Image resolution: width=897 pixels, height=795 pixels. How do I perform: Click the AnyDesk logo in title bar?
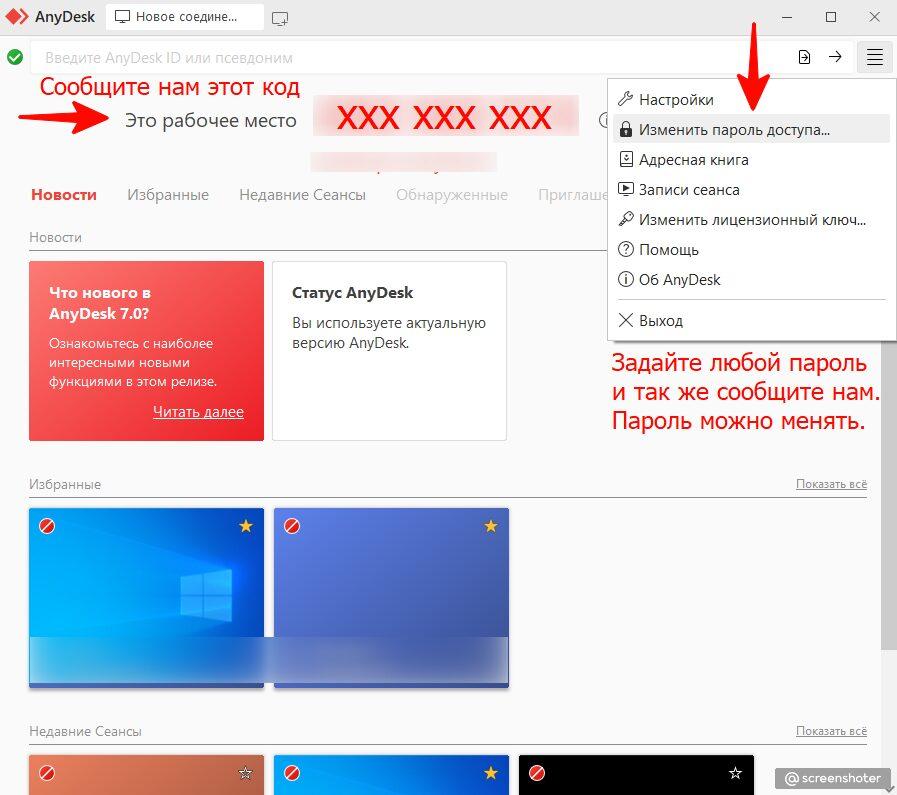[17, 17]
